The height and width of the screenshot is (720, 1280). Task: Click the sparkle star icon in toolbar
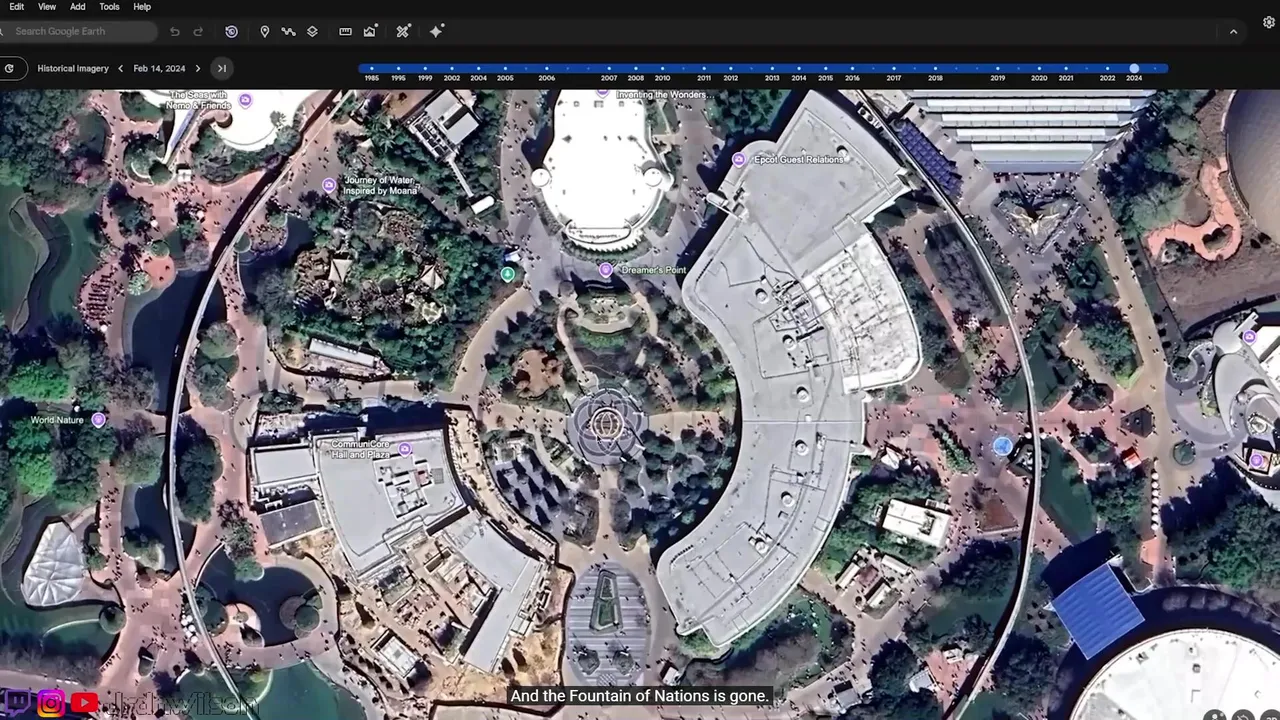(x=436, y=32)
